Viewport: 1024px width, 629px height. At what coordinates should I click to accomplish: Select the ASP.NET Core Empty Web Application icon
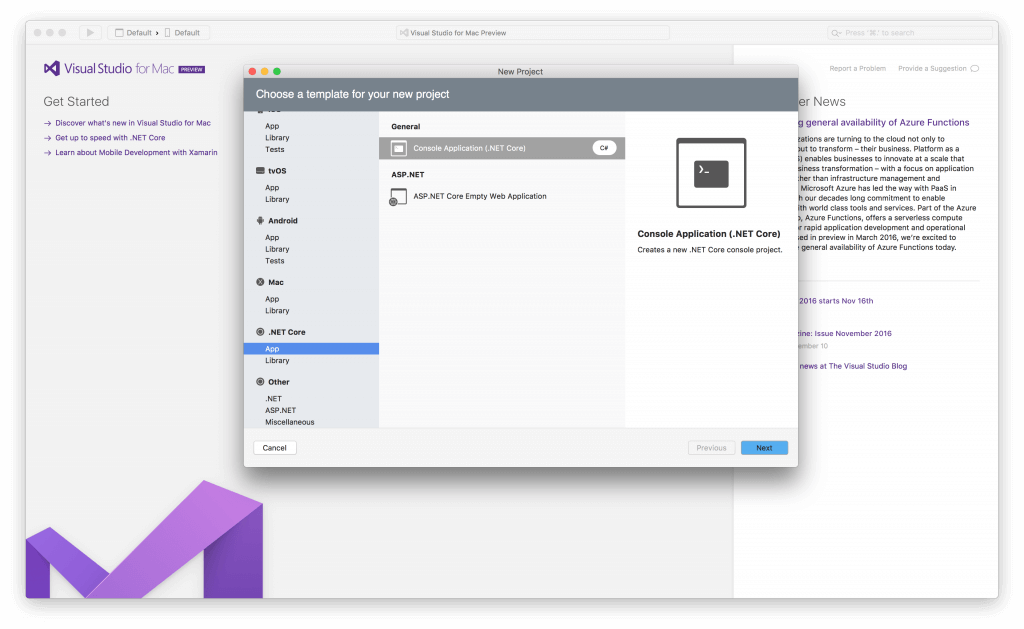click(398, 197)
